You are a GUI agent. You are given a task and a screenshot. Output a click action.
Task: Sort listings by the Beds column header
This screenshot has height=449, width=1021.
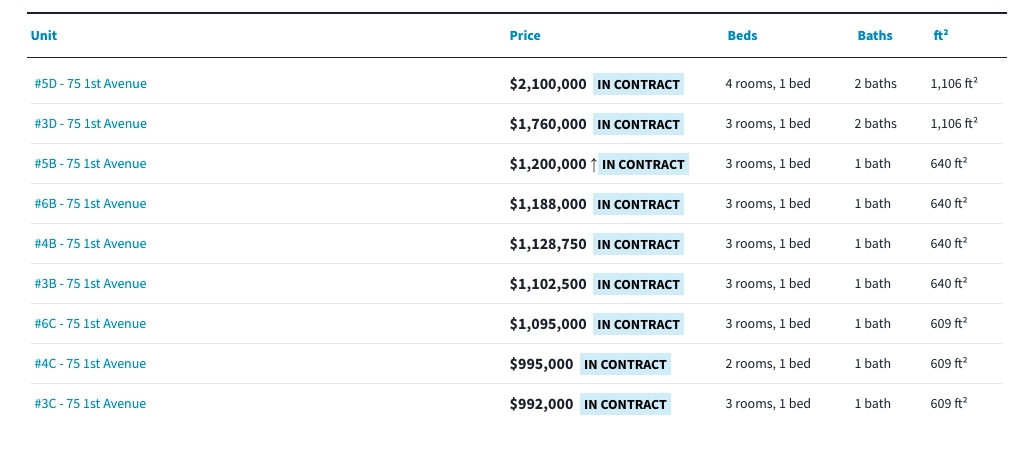point(742,36)
